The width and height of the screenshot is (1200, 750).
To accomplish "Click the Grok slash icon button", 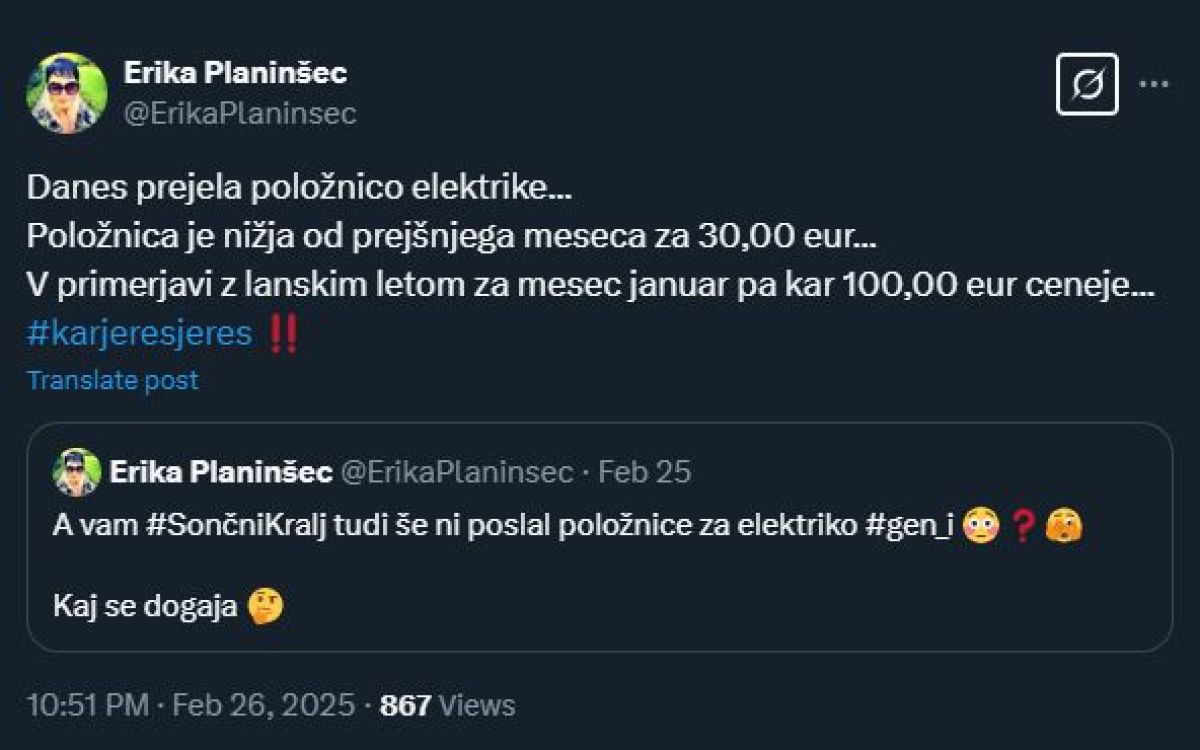I will 1087,84.
